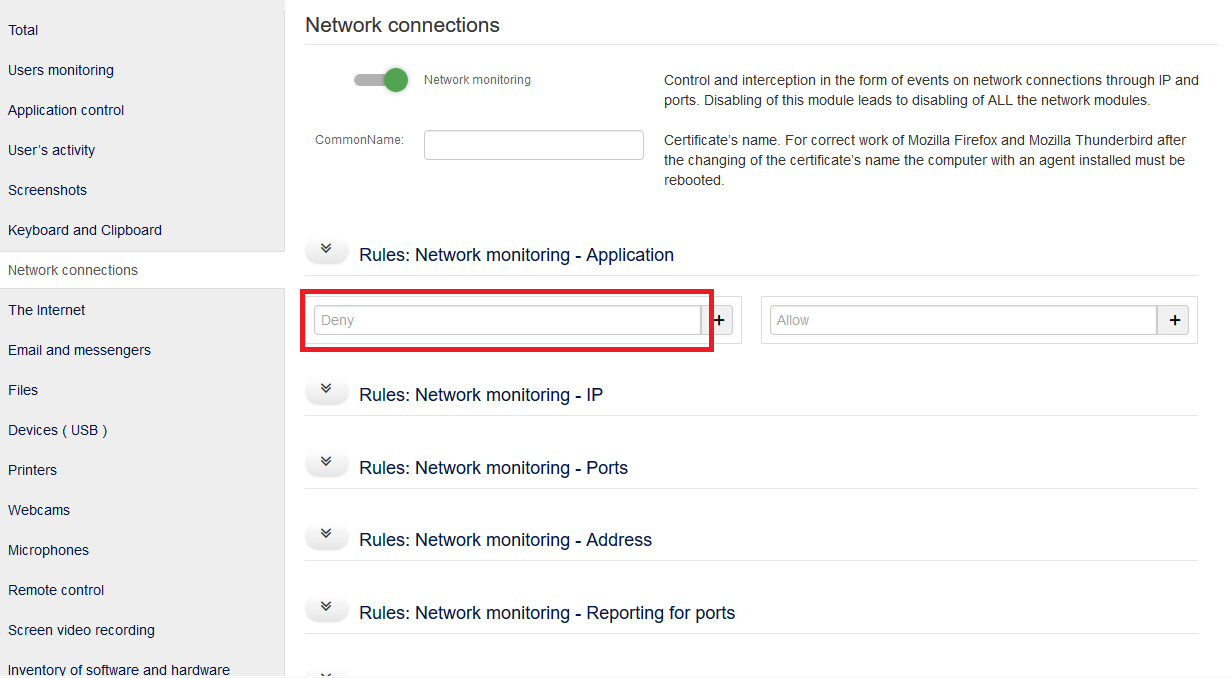Expand Network monitoring - Reporting for ports

pos(326,608)
